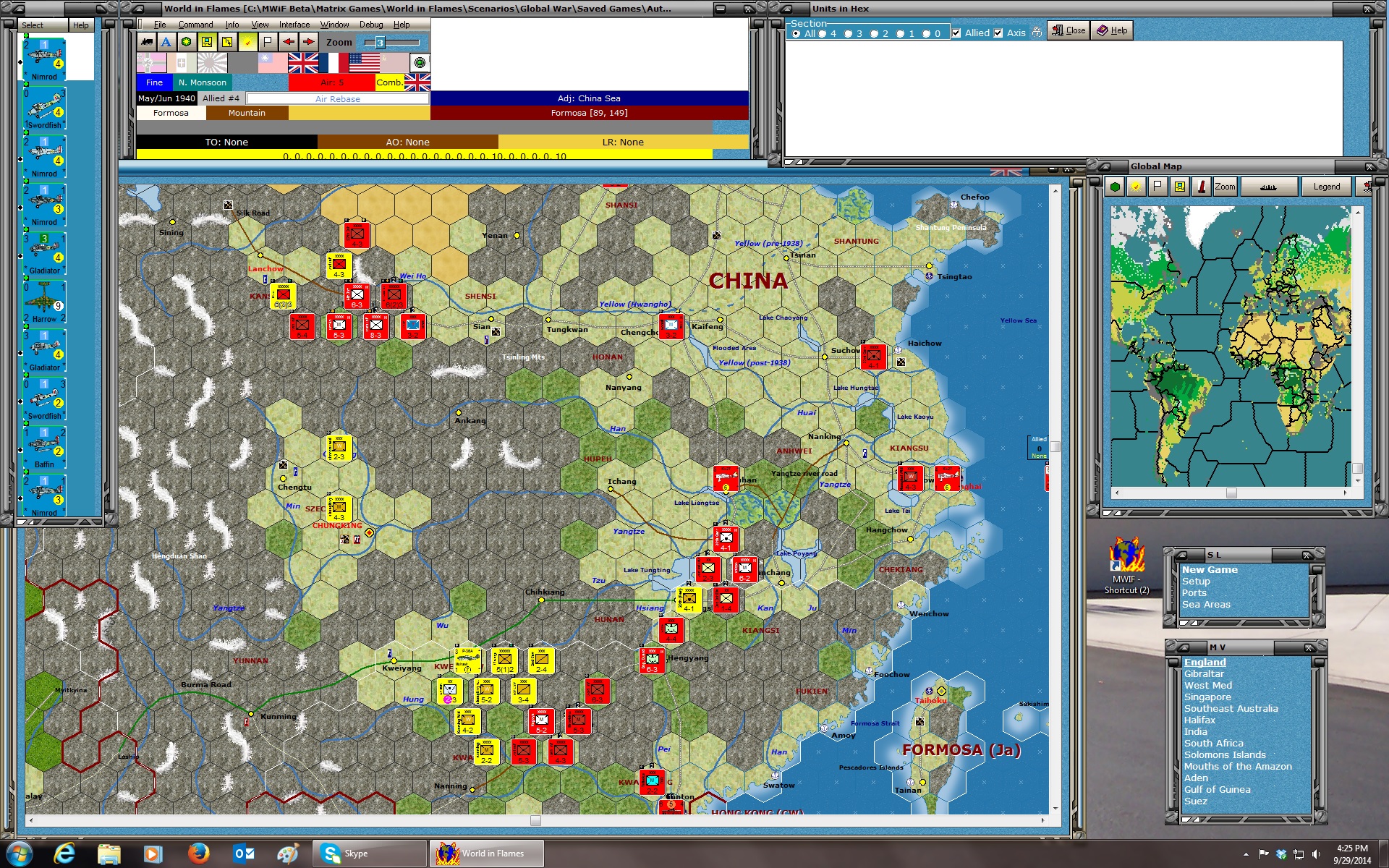Select Section 2 radio button

pos(874,33)
